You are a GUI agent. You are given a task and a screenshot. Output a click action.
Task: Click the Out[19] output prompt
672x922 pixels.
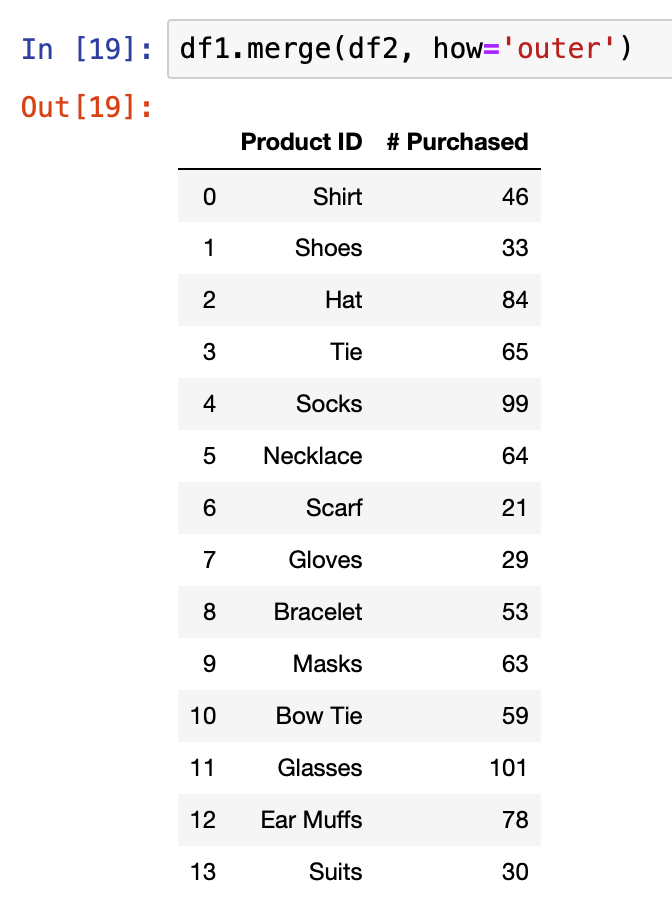pyautogui.click(x=87, y=107)
